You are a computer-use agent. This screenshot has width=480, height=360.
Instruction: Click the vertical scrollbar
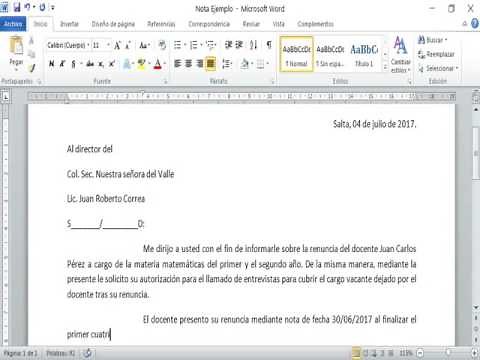[x=476, y=153]
